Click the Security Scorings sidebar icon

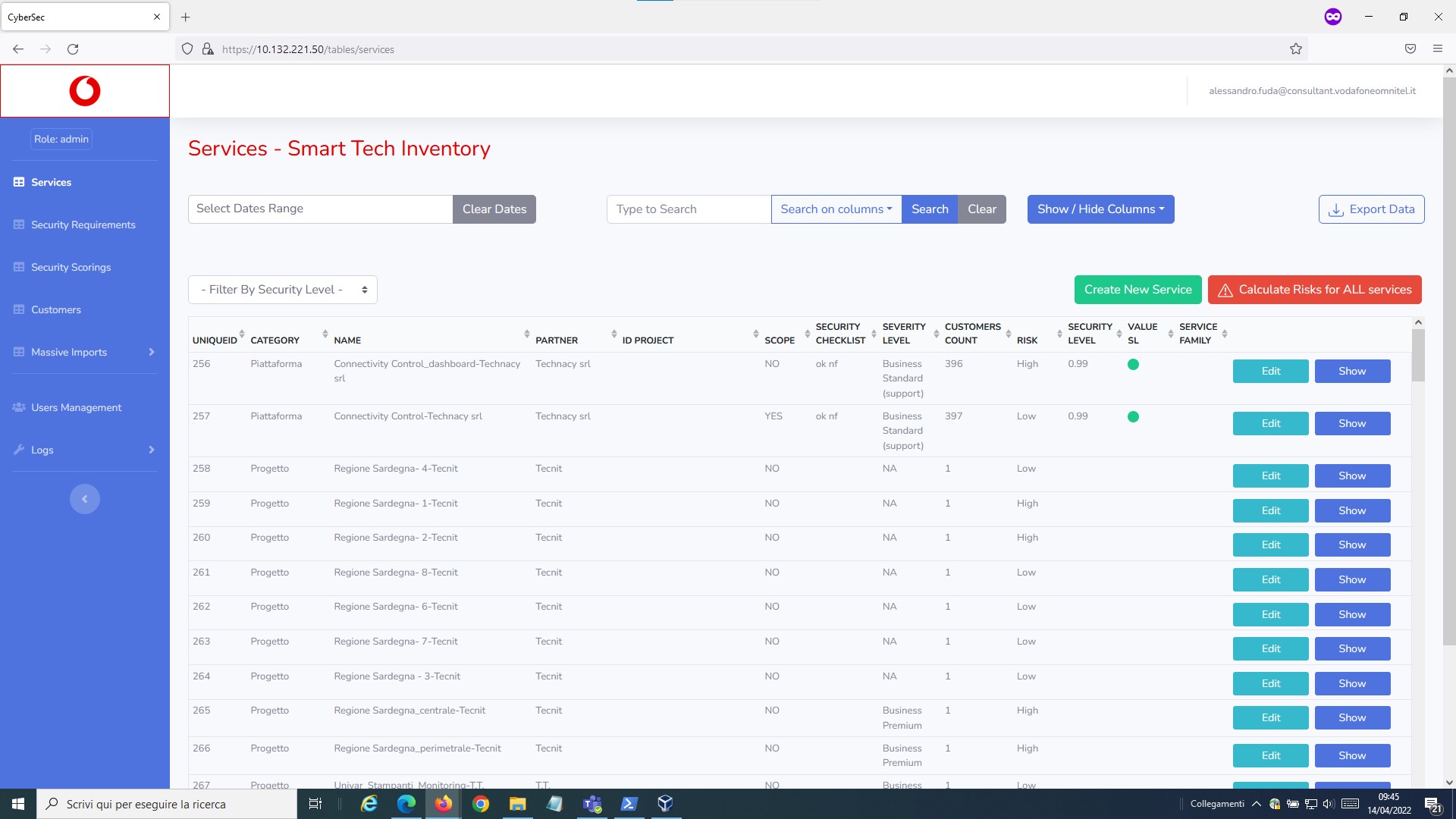click(19, 267)
